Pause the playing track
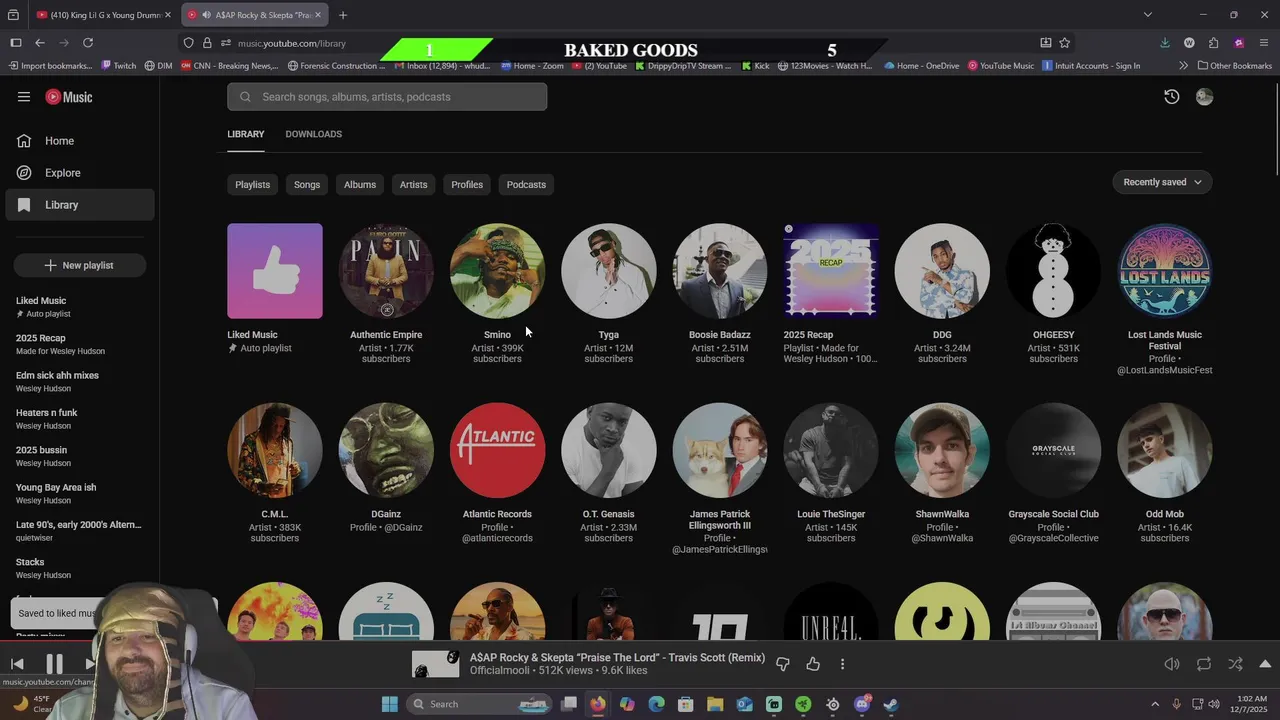The width and height of the screenshot is (1280, 720). [x=54, y=664]
